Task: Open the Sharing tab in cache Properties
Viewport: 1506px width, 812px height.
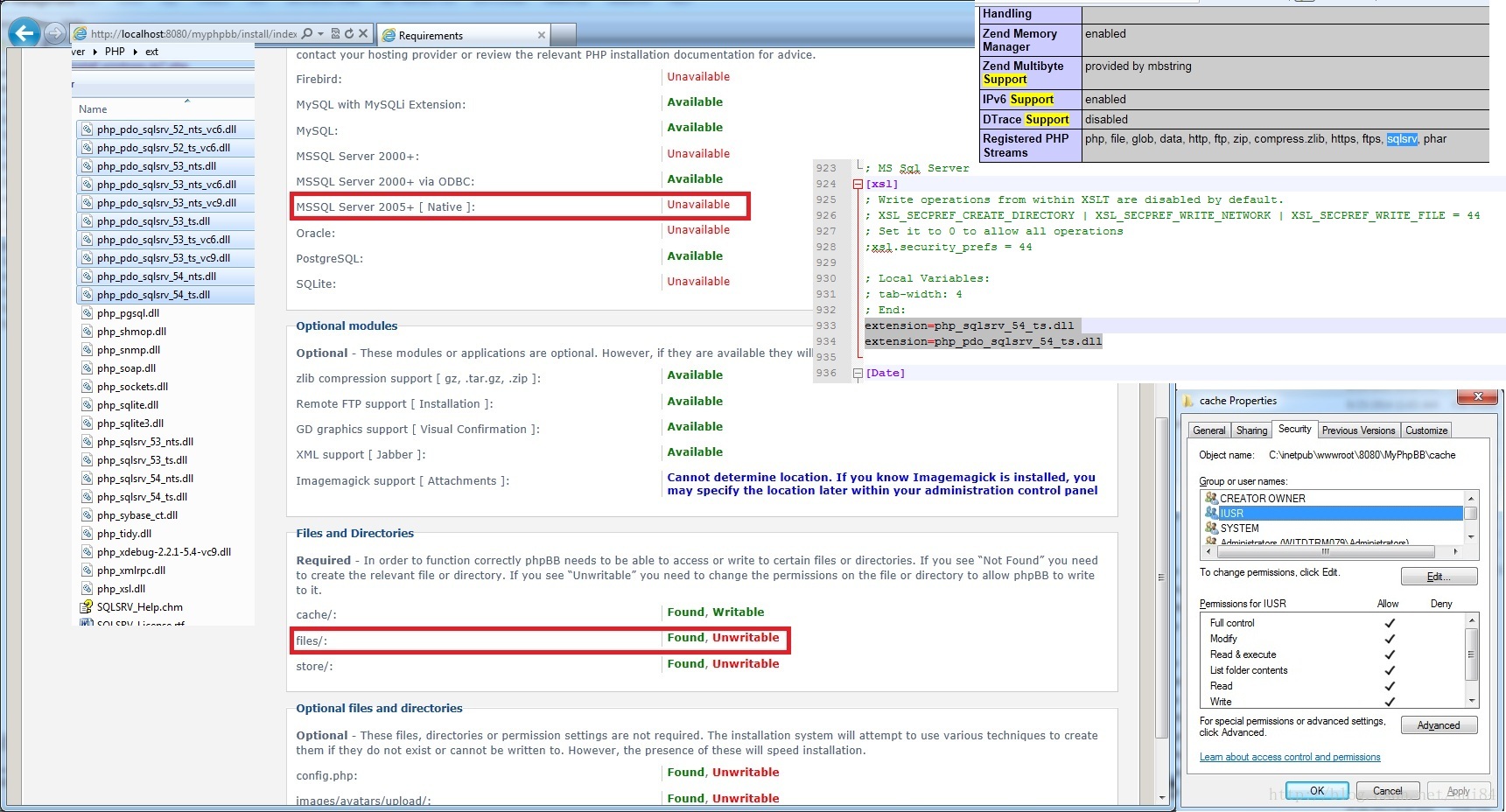Action: tap(1251, 430)
